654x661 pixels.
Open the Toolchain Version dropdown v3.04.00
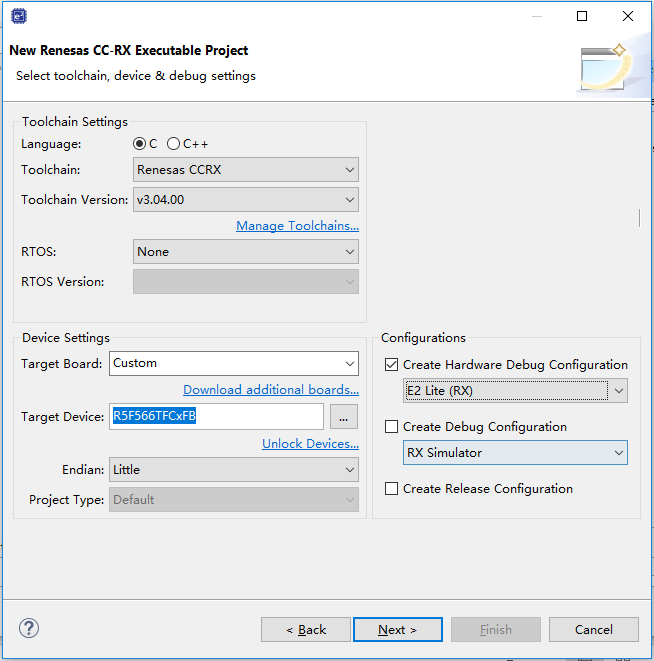tap(246, 199)
